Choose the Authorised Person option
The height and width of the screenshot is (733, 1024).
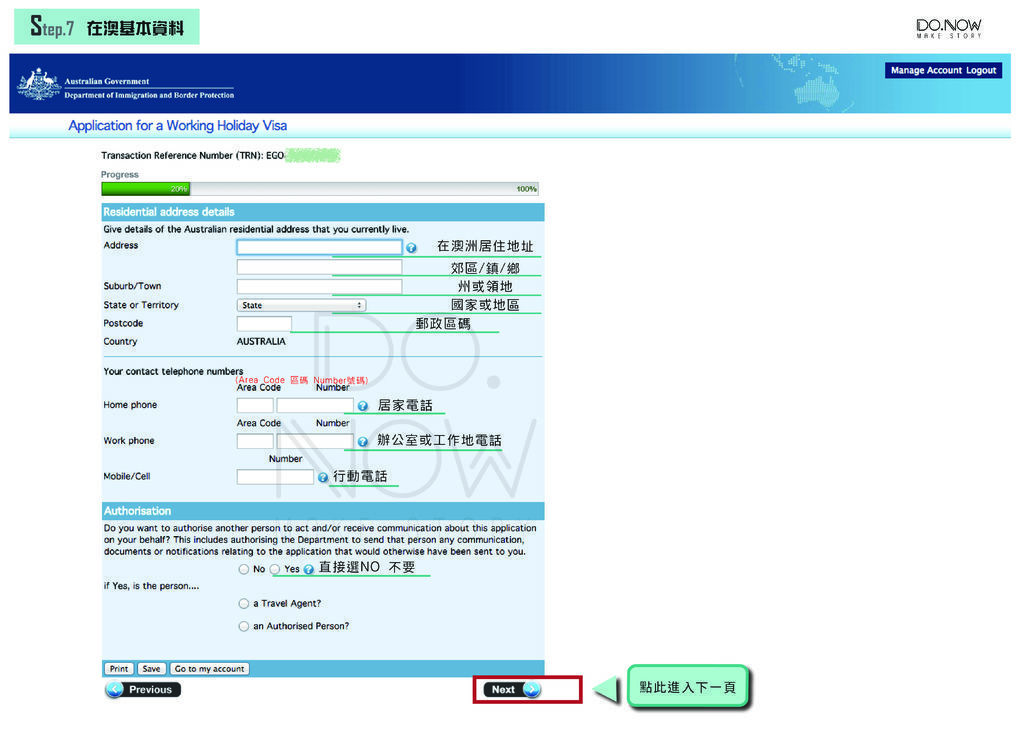coord(244,627)
